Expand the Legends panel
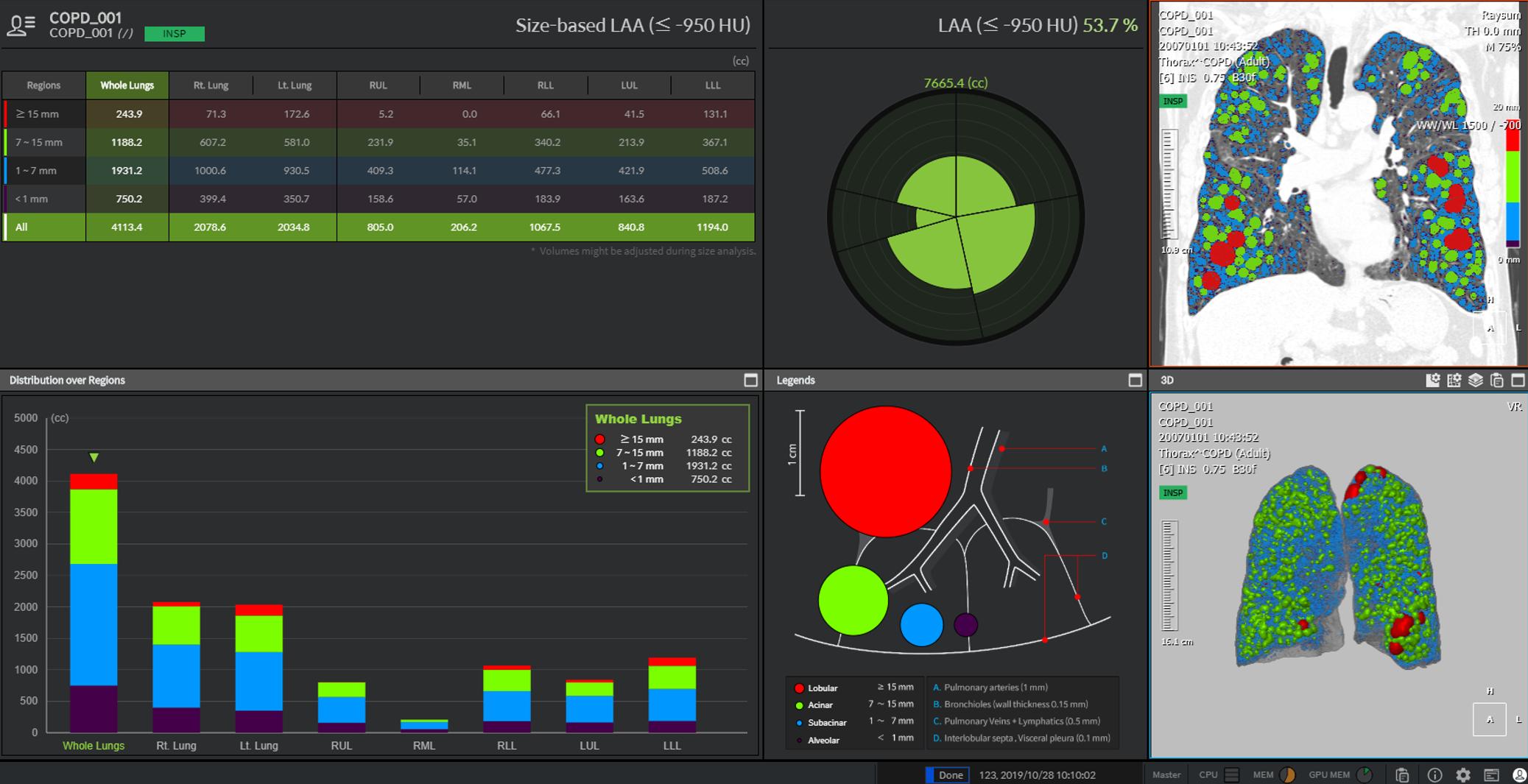The width and height of the screenshot is (1528, 784). click(1135, 381)
